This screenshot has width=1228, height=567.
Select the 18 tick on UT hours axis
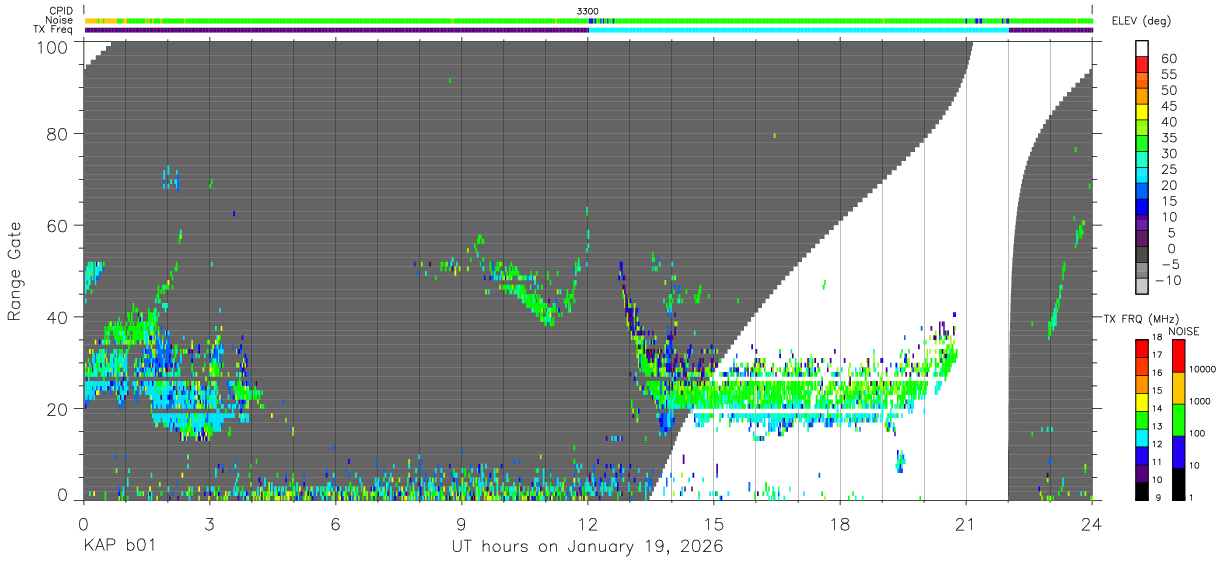point(840,524)
